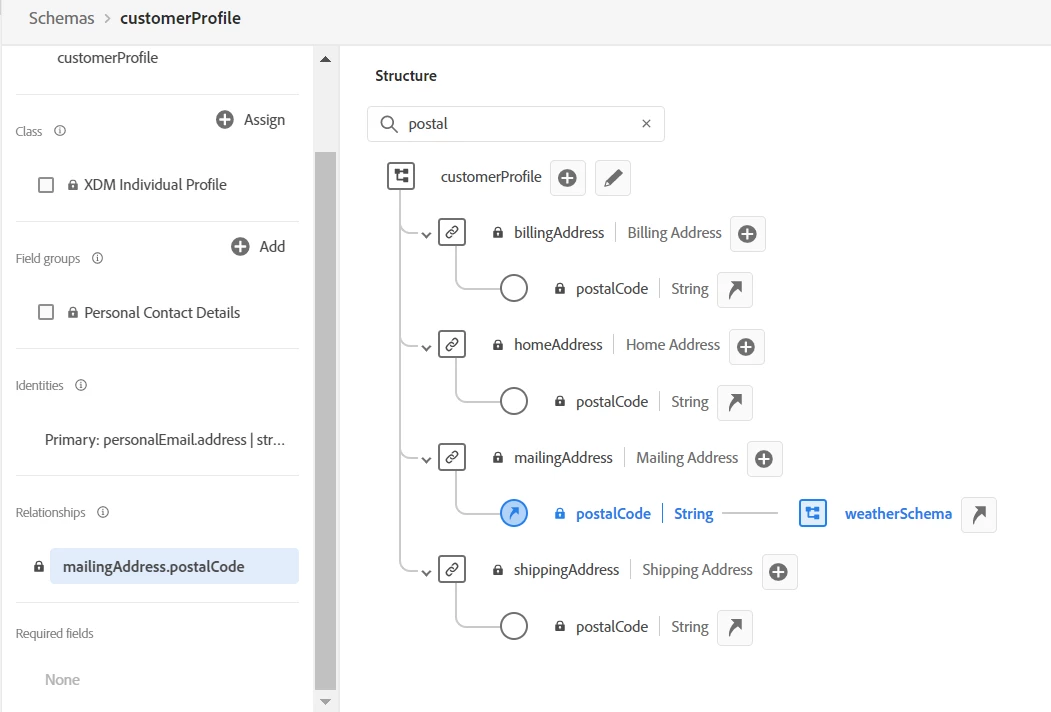
Task: Open the weatherSchema link
Action: pos(898,514)
